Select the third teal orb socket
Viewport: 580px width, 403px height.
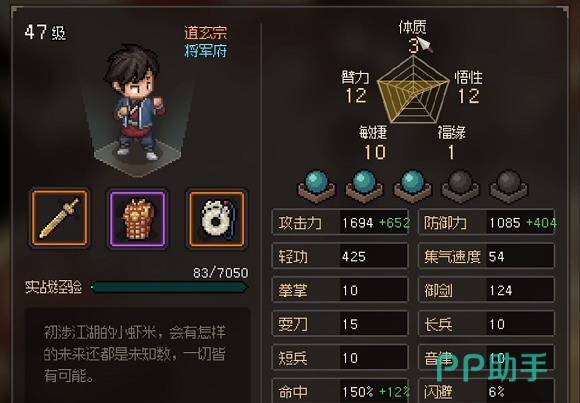(x=412, y=186)
